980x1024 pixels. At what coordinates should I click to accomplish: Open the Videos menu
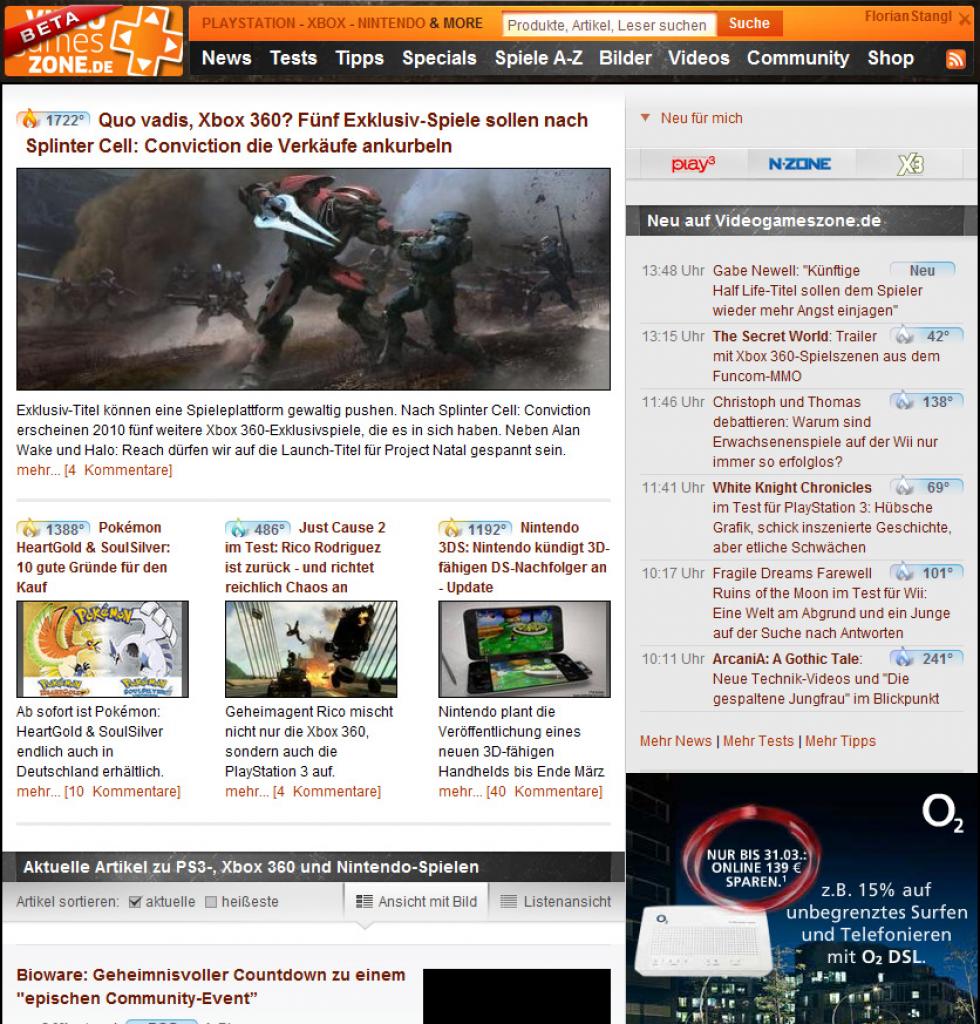[x=699, y=58]
